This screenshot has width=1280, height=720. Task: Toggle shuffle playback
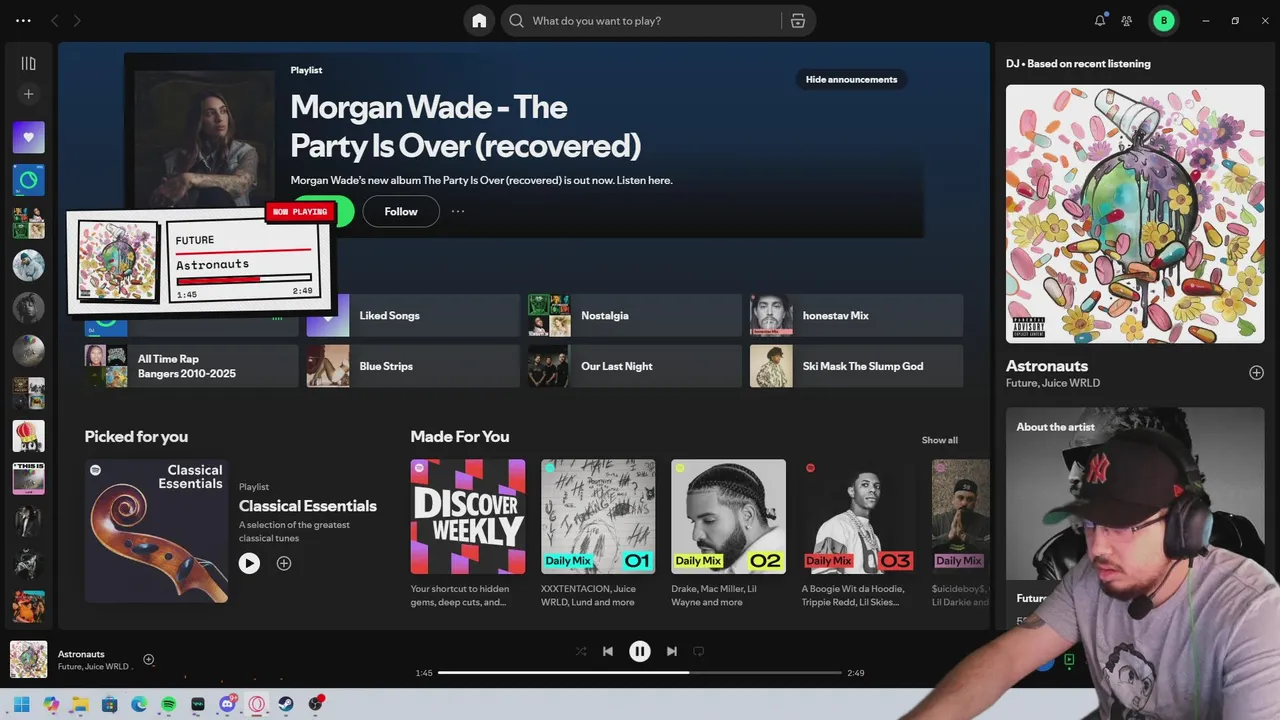pyautogui.click(x=581, y=651)
